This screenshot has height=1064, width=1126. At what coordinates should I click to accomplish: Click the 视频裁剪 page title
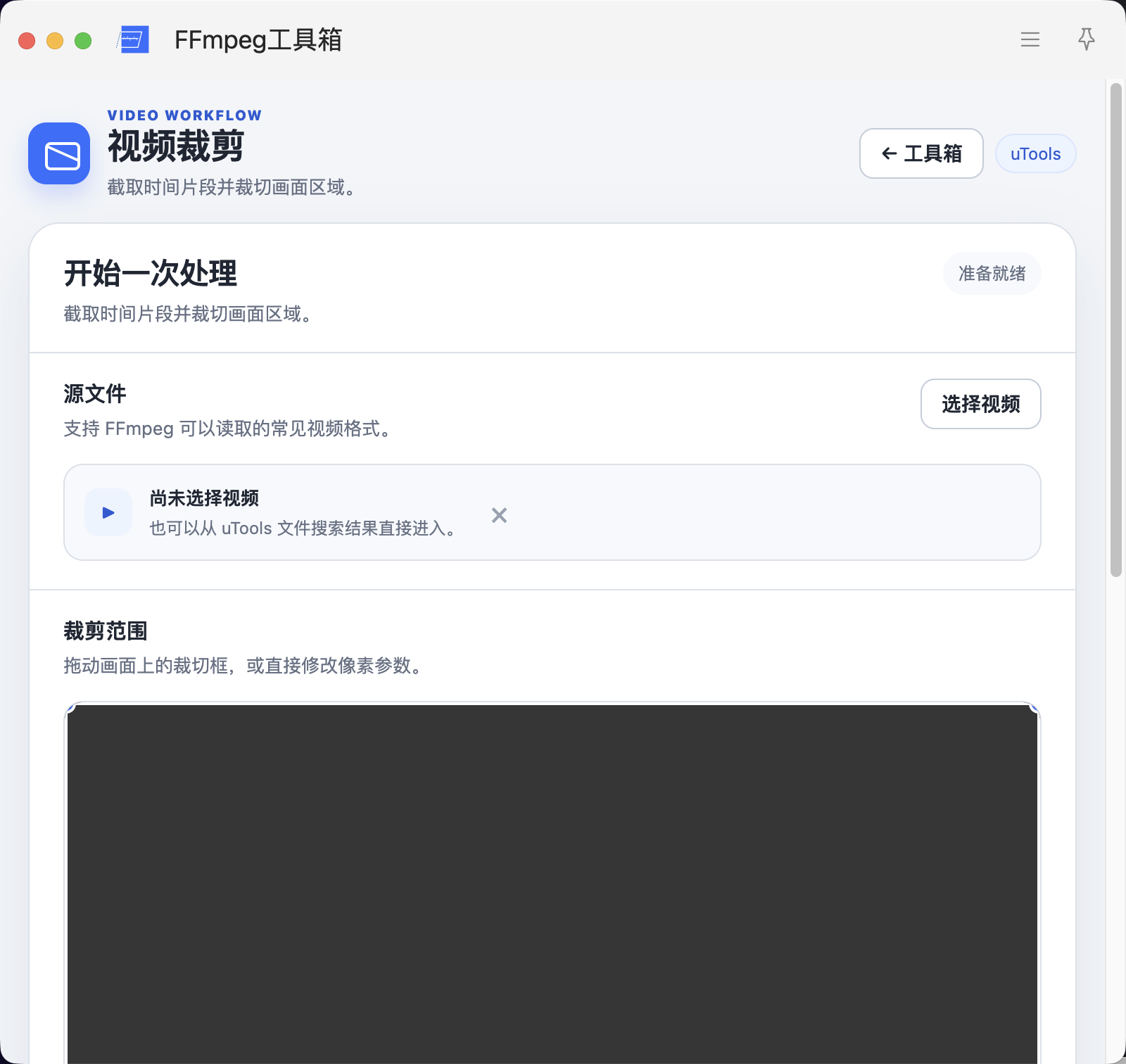(x=176, y=146)
